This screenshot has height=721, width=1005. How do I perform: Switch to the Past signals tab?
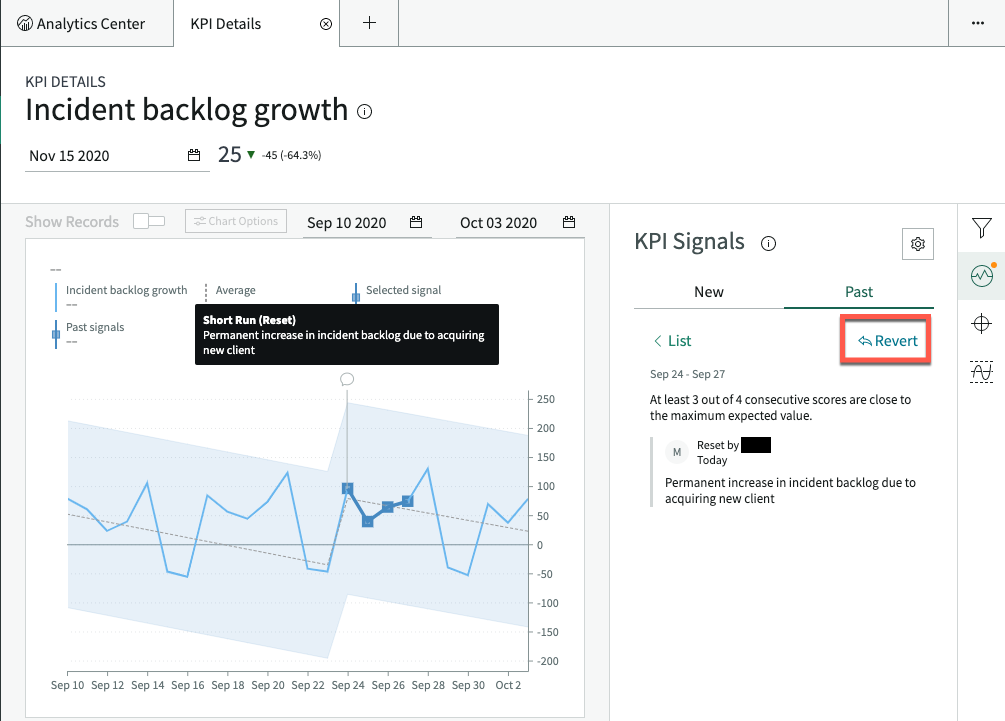coord(859,292)
